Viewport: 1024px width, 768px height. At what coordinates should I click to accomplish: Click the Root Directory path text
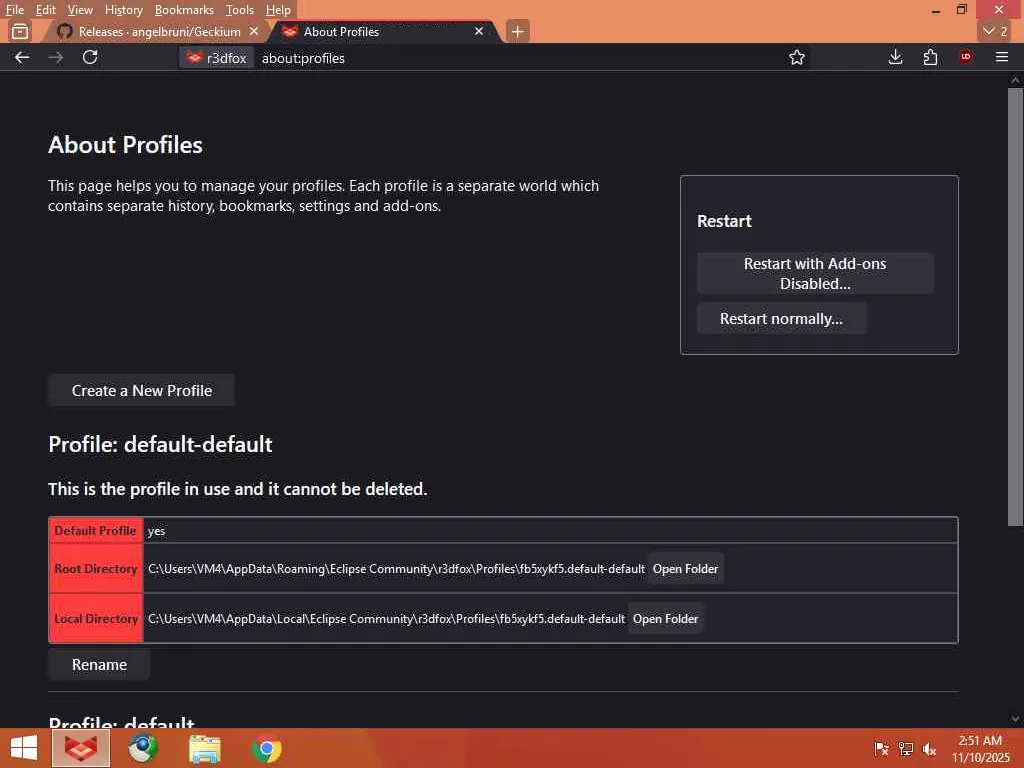coord(396,569)
